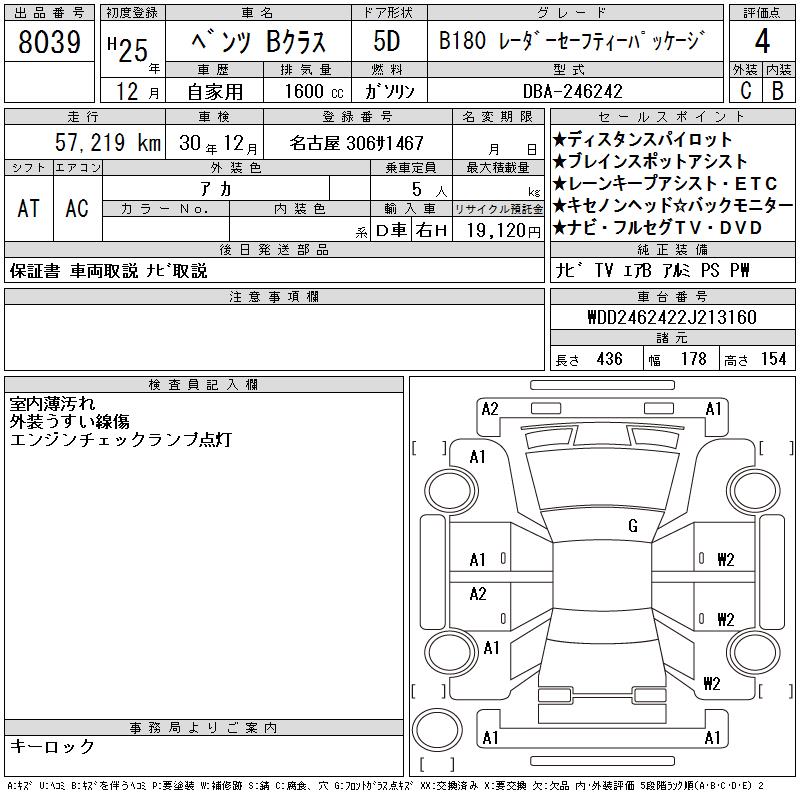The height and width of the screenshot is (800, 800).
Task: Click the G mark on the windshield
Action: point(632,526)
